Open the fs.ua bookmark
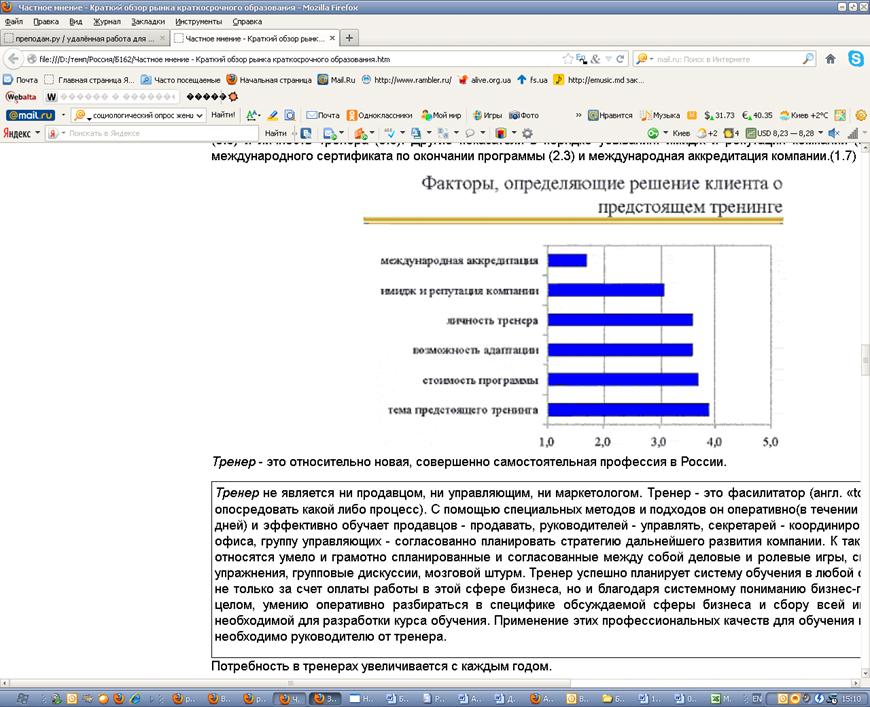Screen dimensions: 870x707 click(533, 80)
